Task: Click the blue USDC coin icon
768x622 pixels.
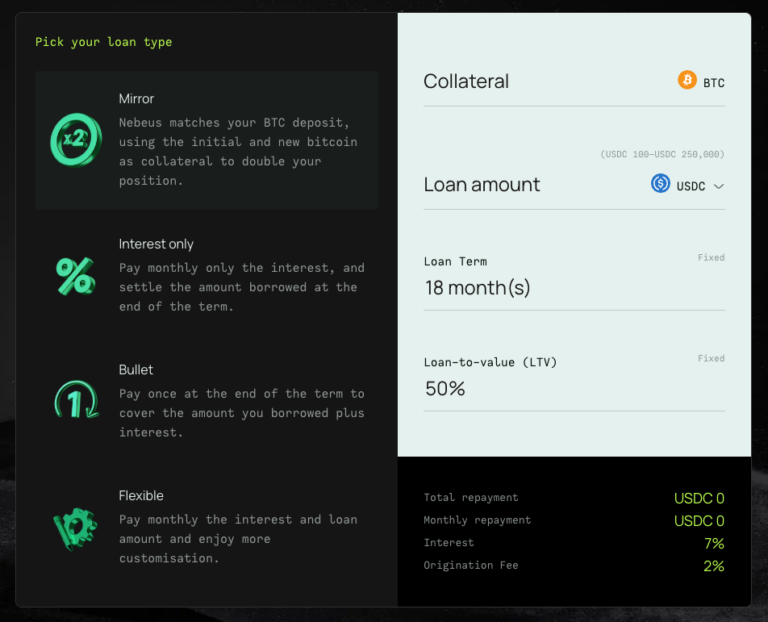Action: [660, 184]
